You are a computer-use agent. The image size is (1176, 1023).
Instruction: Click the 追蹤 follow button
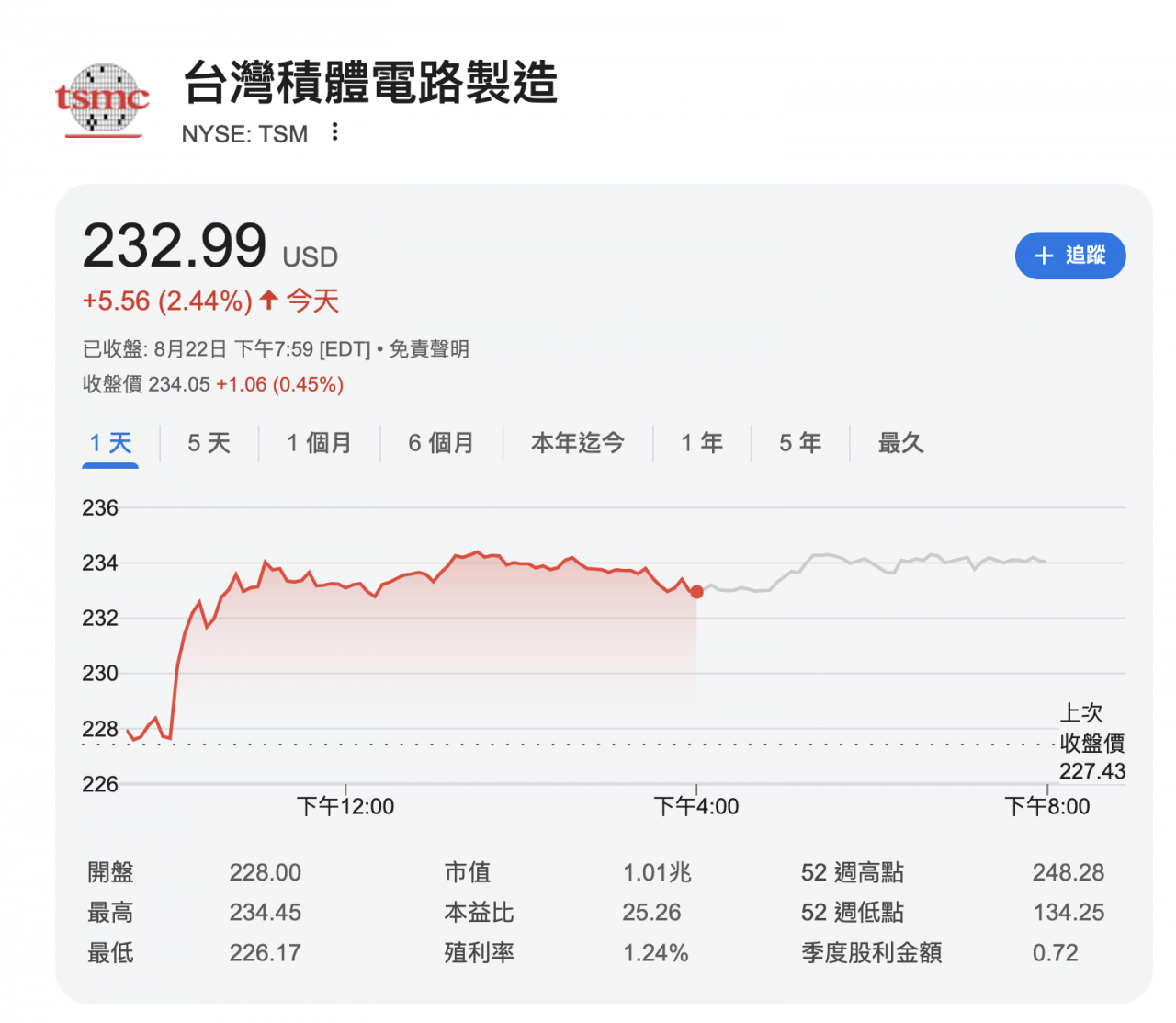pos(1070,256)
